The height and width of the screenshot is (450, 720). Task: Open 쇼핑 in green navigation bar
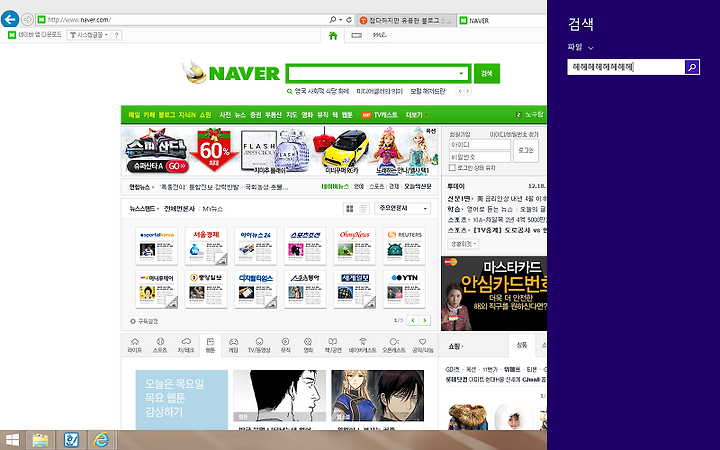click(x=205, y=115)
